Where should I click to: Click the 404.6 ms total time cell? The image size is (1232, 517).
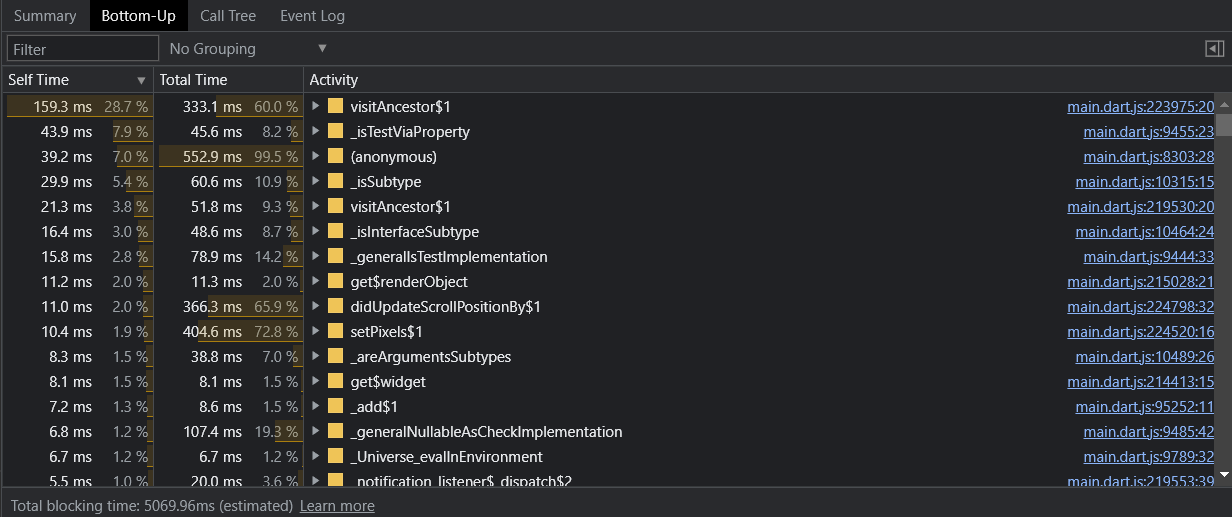point(229,331)
